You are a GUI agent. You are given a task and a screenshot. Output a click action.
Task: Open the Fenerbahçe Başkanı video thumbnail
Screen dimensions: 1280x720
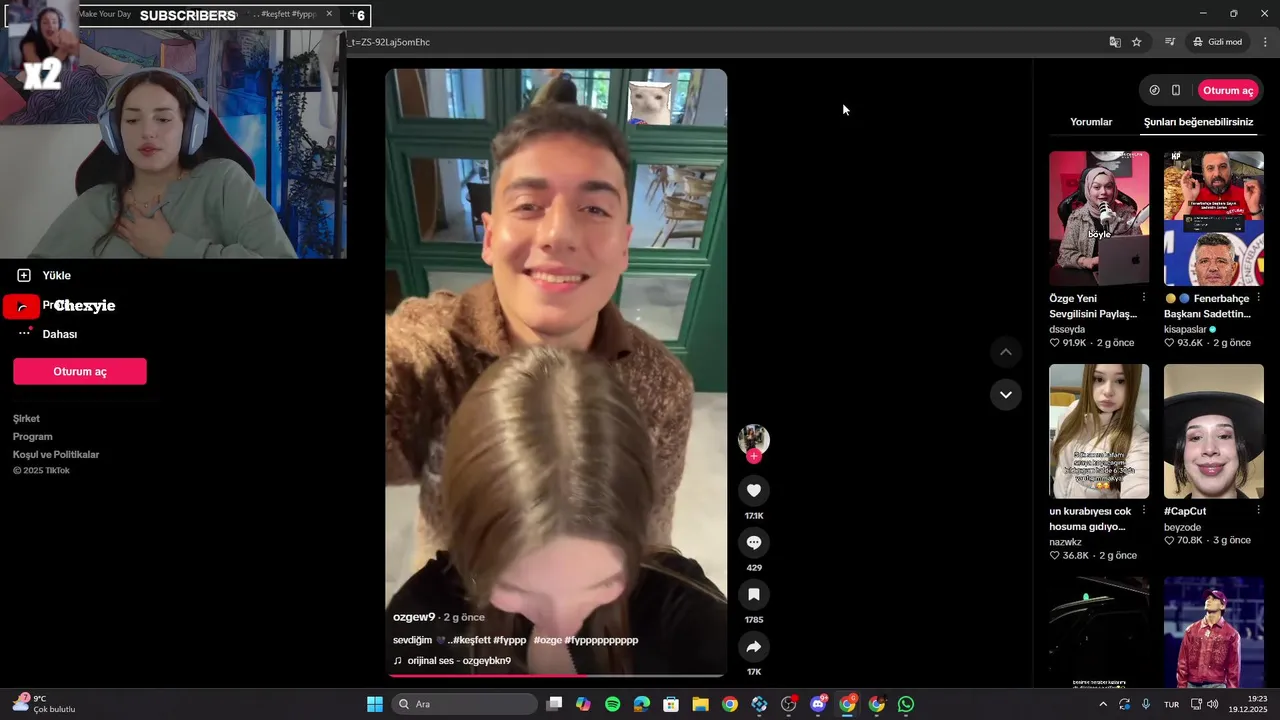pyautogui.click(x=1214, y=218)
